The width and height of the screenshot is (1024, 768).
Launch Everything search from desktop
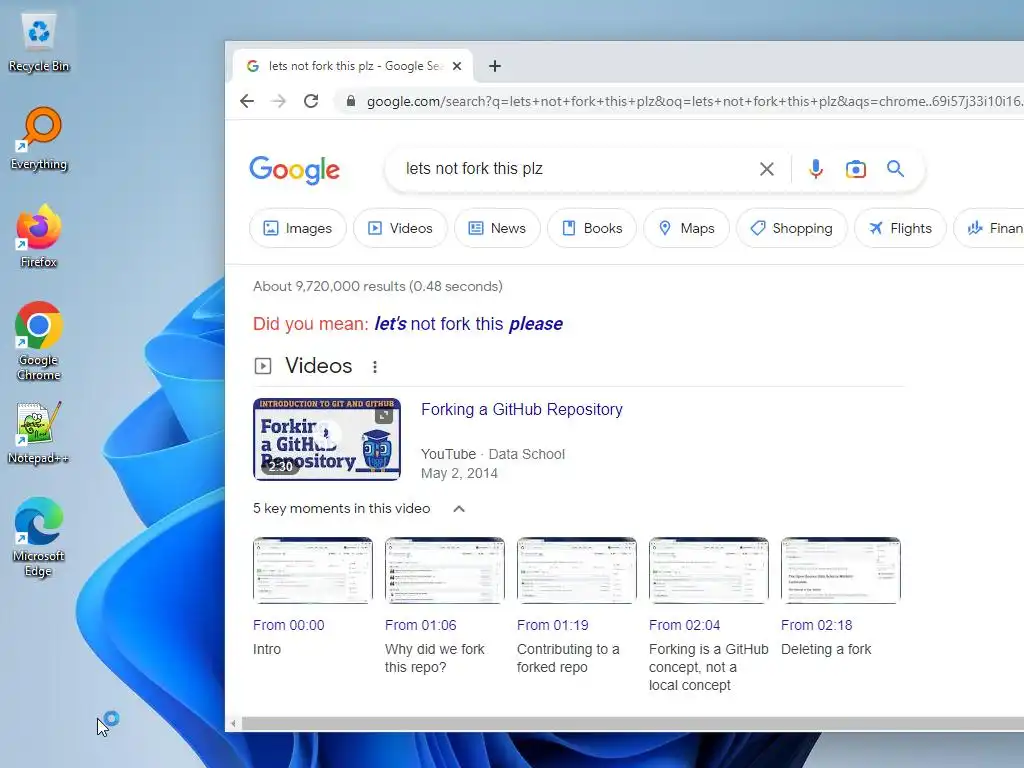click(x=39, y=138)
